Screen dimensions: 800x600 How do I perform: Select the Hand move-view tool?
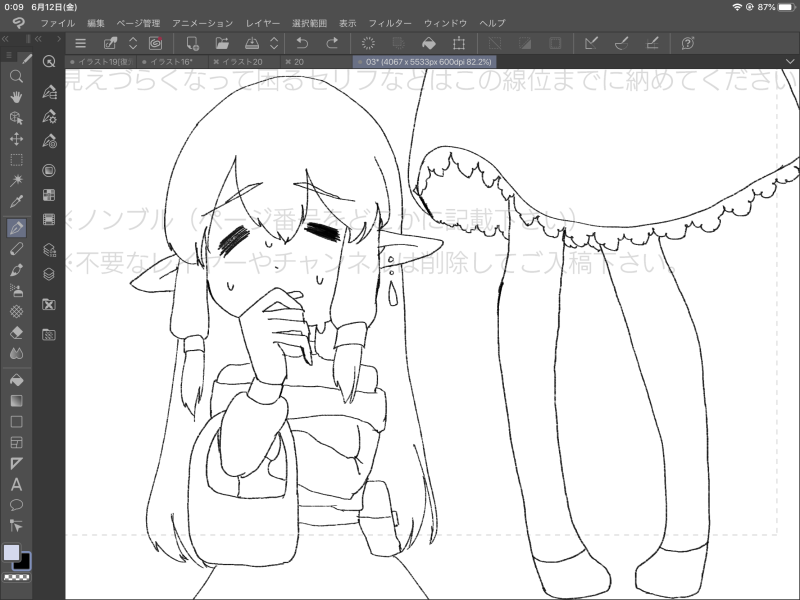pos(16,97)
